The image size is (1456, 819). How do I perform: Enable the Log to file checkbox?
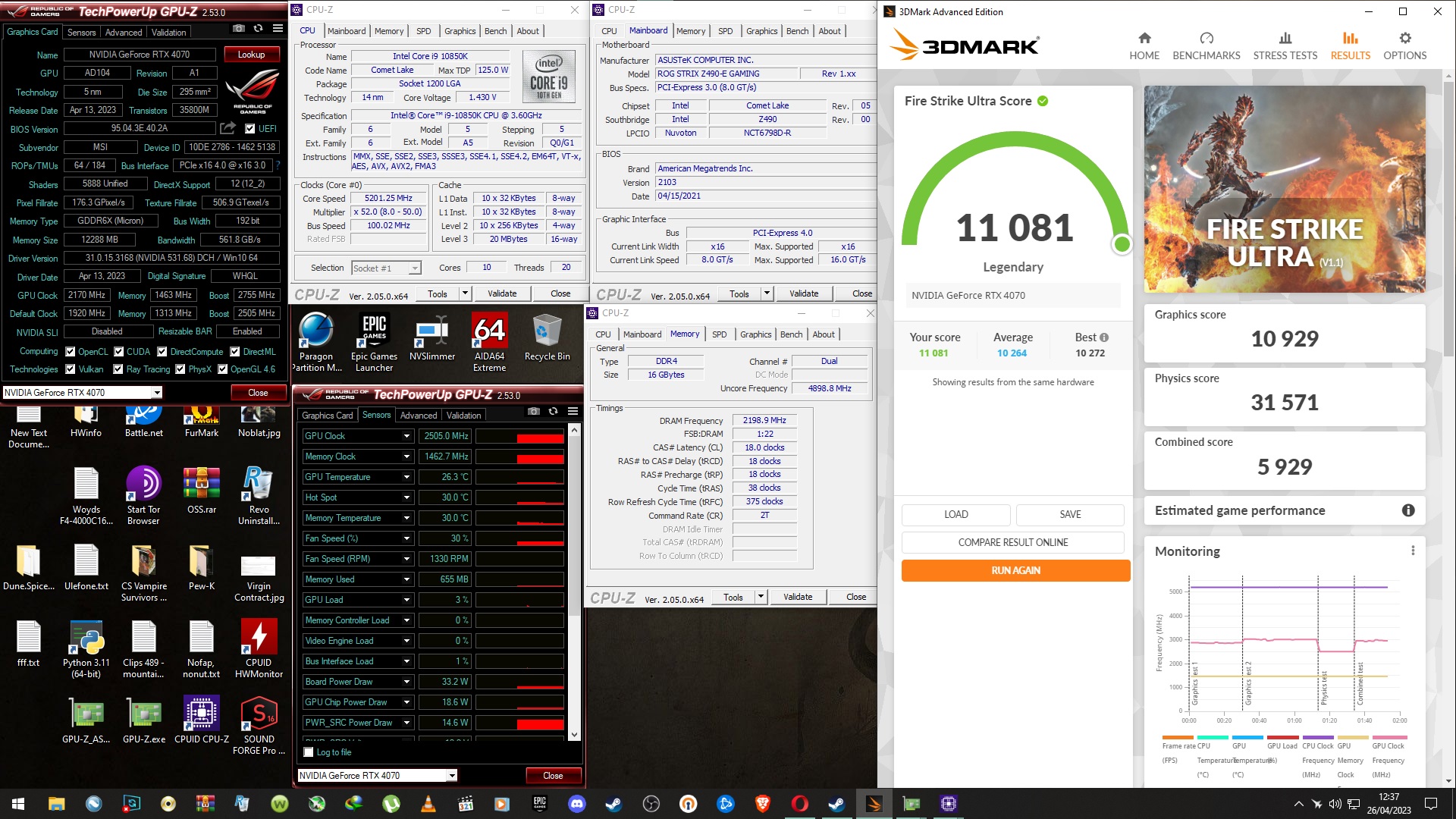click(x=309, y=752)
